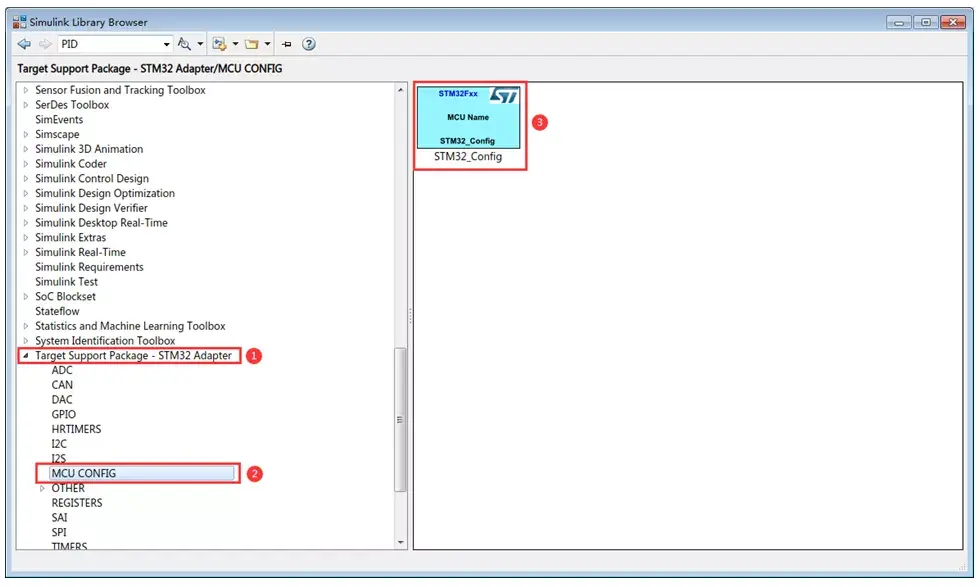Maximize the Simulink Library Browser window
The height and width of the screenshot is (587, 980).
(926, 23)
